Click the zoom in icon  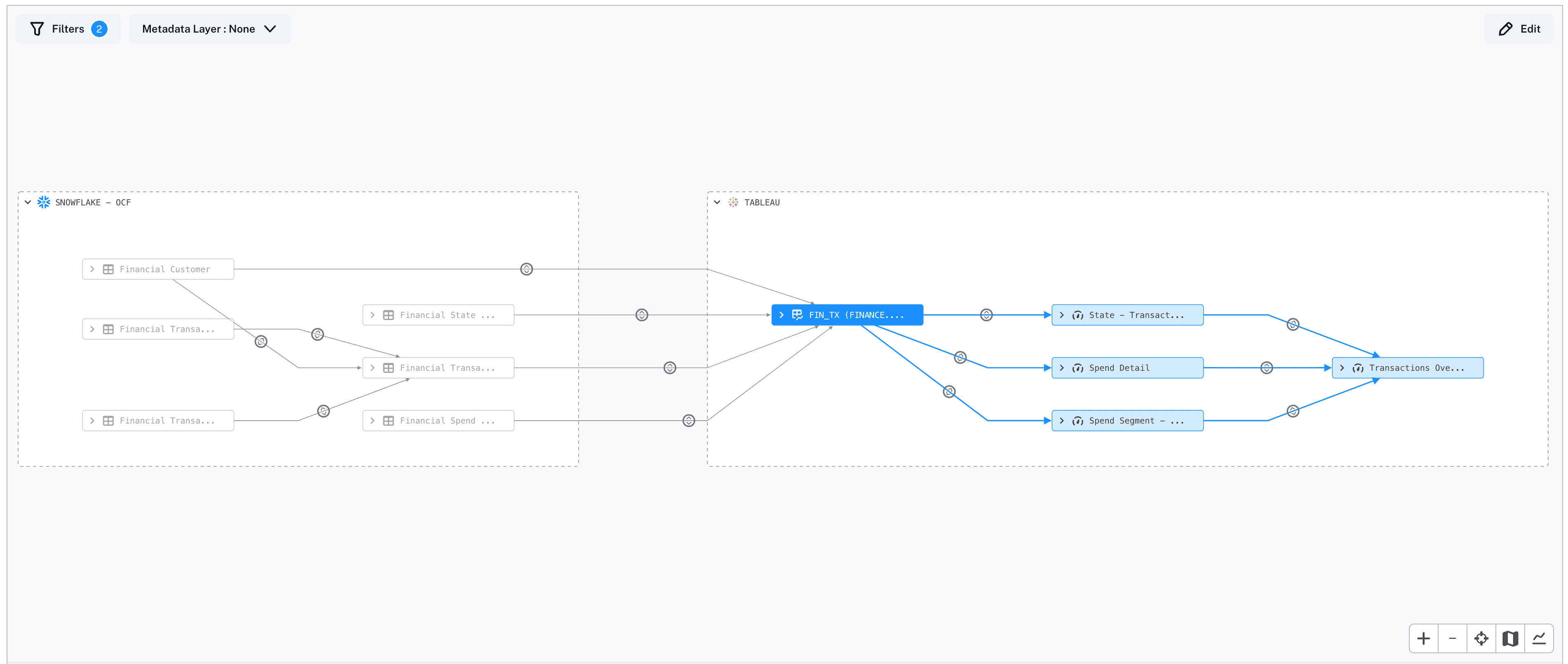click(x=1424, y=638)
